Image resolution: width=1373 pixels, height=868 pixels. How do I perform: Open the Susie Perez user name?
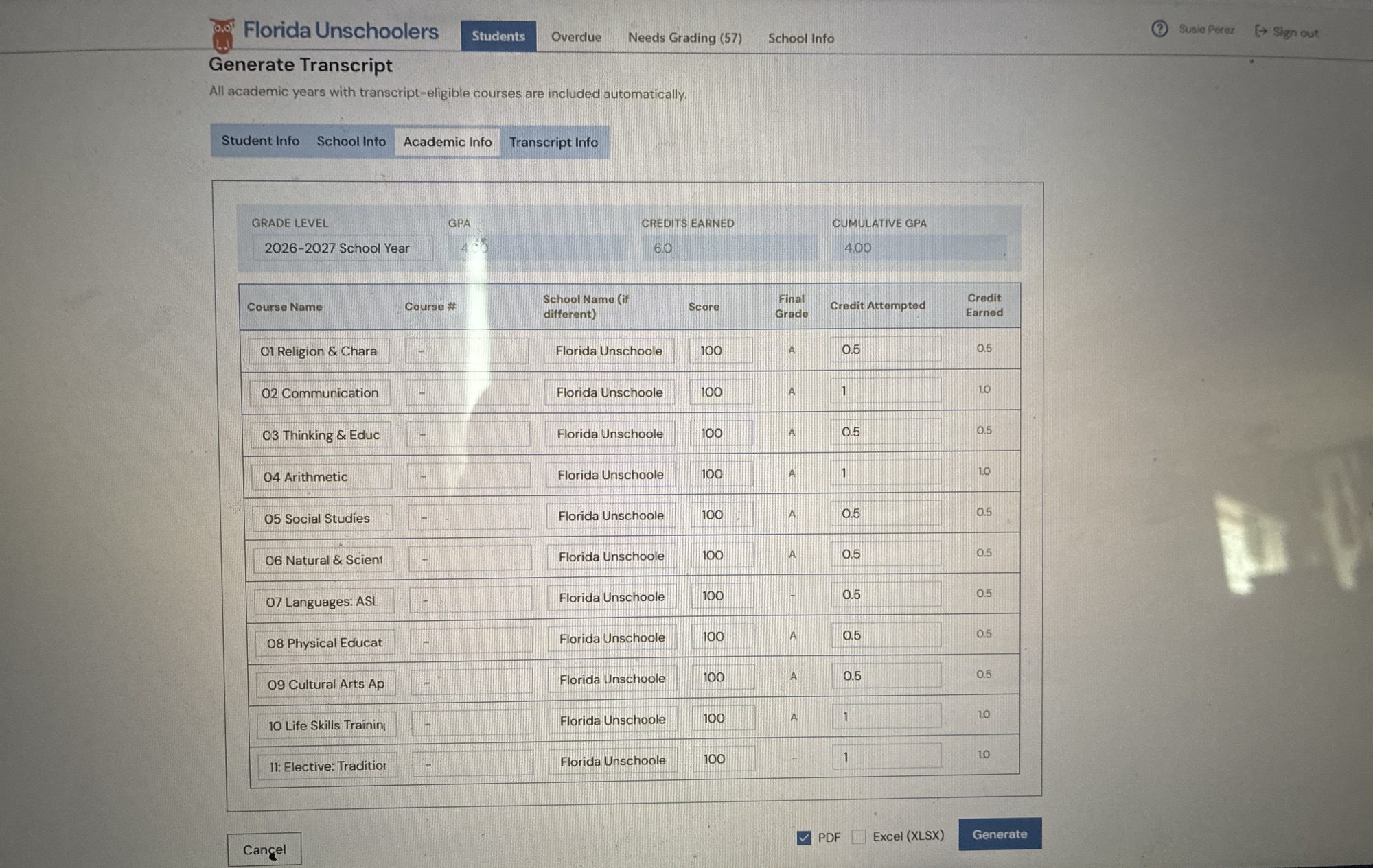click(1206, 30)
